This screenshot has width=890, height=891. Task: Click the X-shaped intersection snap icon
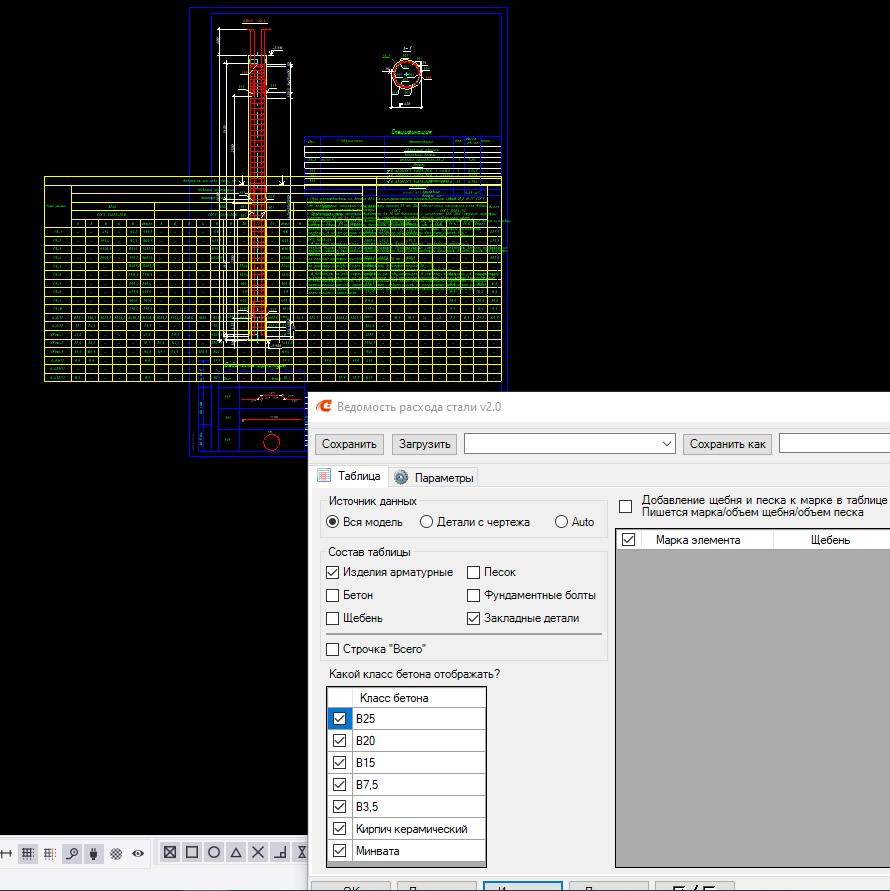point(258,852)
